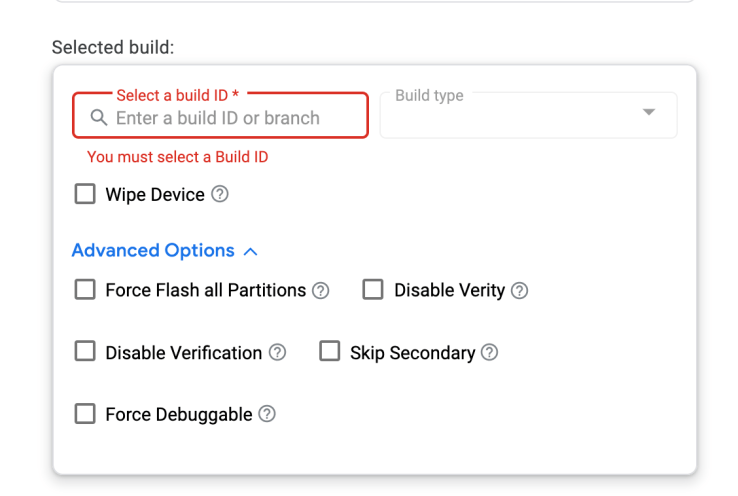Enable the Wipe Device checkbox
The width and height of the screenshot is (738, 496).
85,194
